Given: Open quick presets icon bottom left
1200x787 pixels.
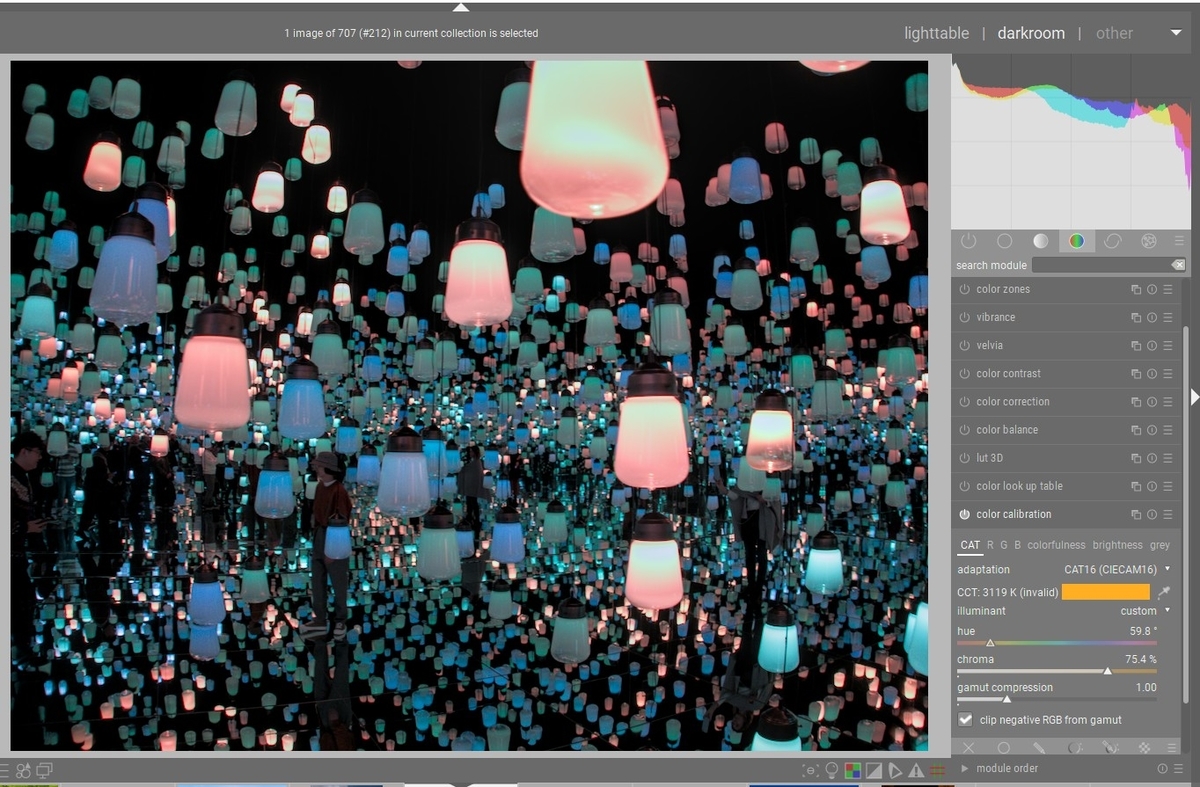Looking at the screenshot, I should (6, 770).
